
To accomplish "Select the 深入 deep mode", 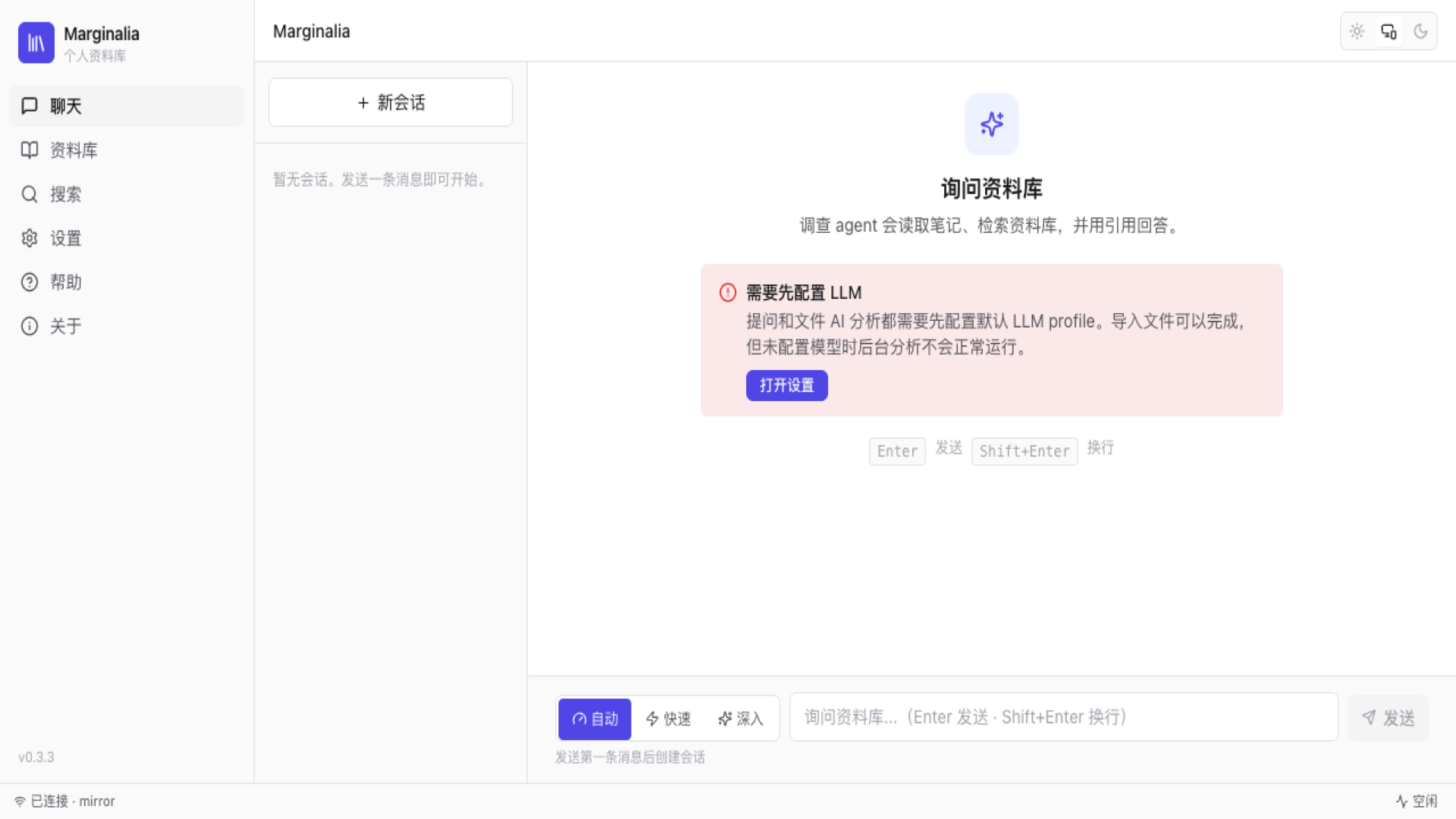I will pos(740,719).
